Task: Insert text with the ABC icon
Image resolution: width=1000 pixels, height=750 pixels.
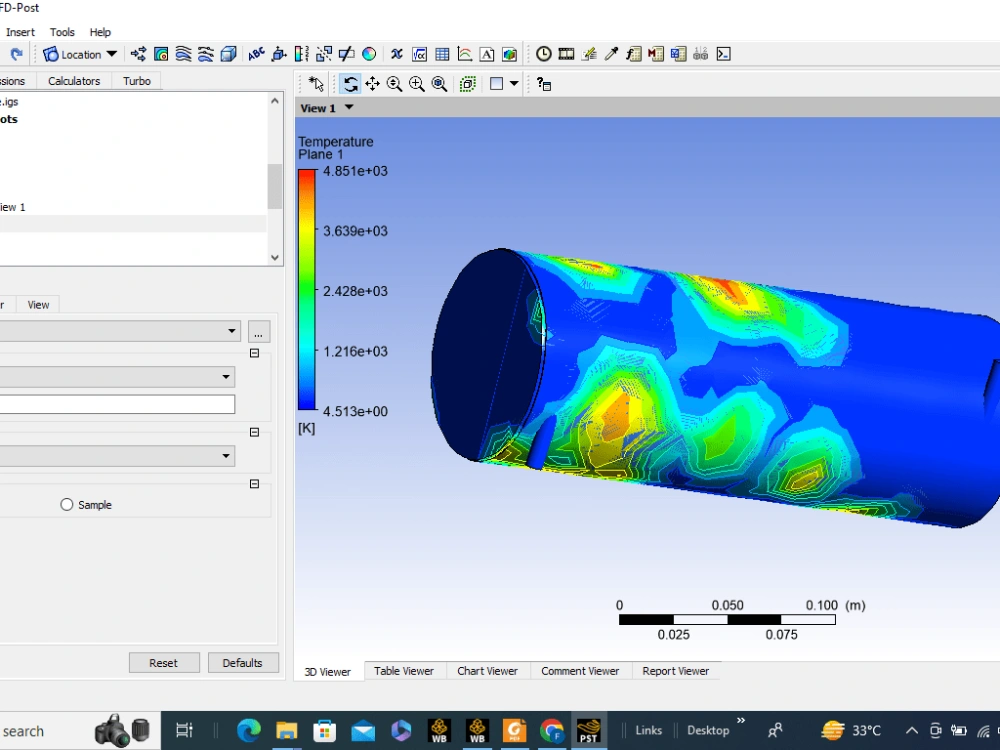Action: (x=257, y=54)
